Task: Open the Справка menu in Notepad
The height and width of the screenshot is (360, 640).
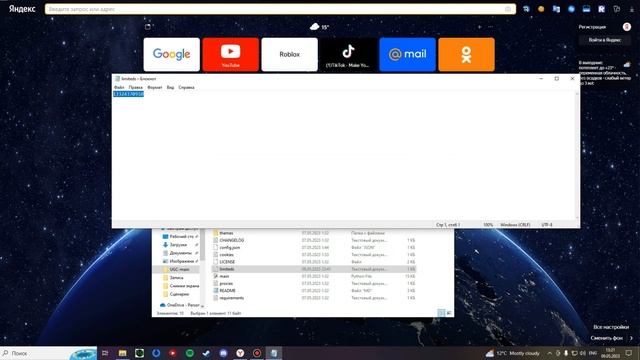Action: (x=186, y=87)
